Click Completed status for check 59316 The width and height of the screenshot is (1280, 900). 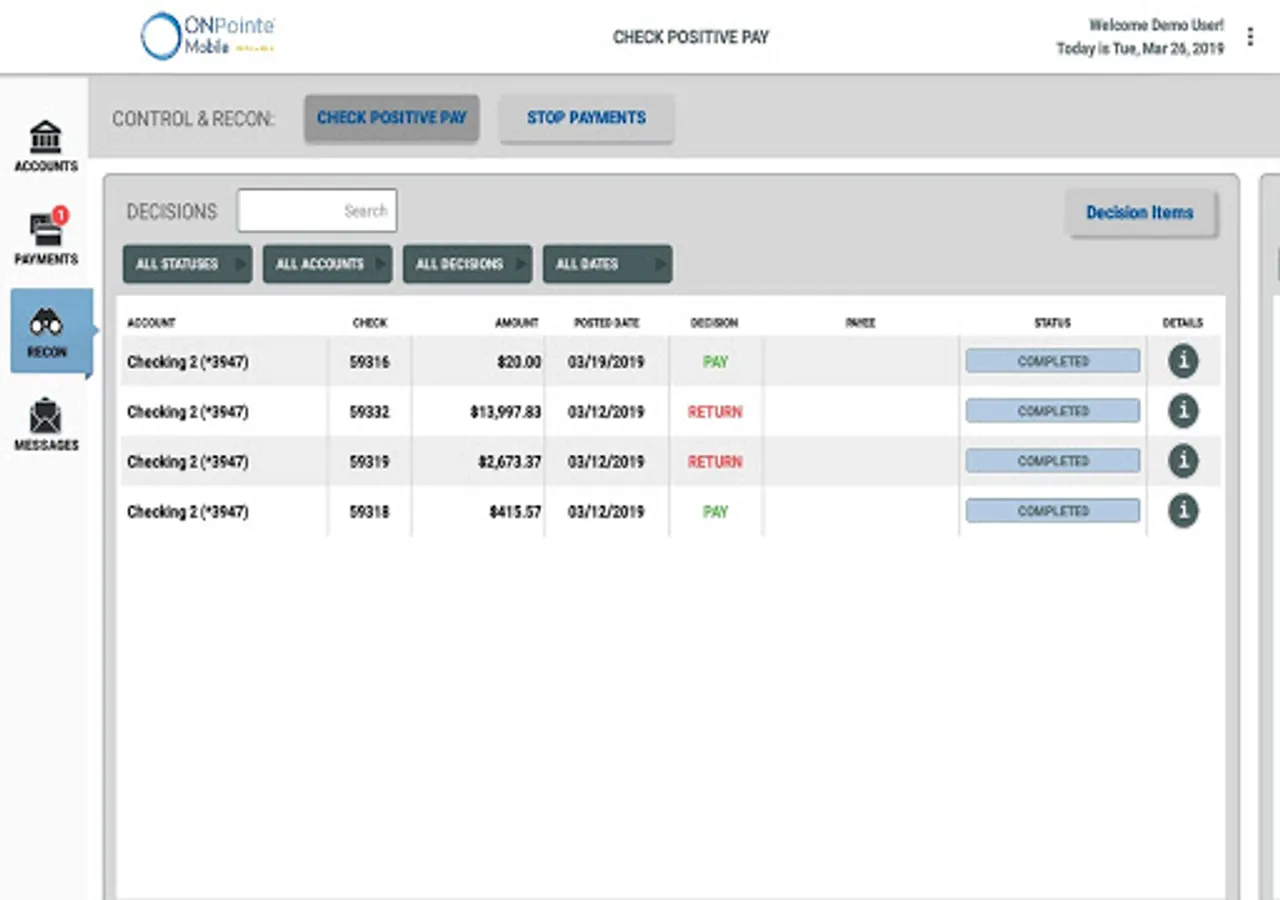(x=1052, y=361)
